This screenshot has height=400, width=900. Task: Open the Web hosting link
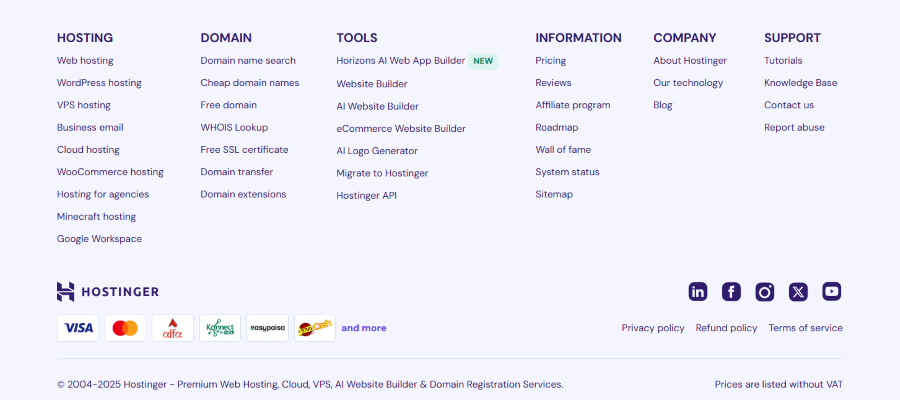coord(85,60)
